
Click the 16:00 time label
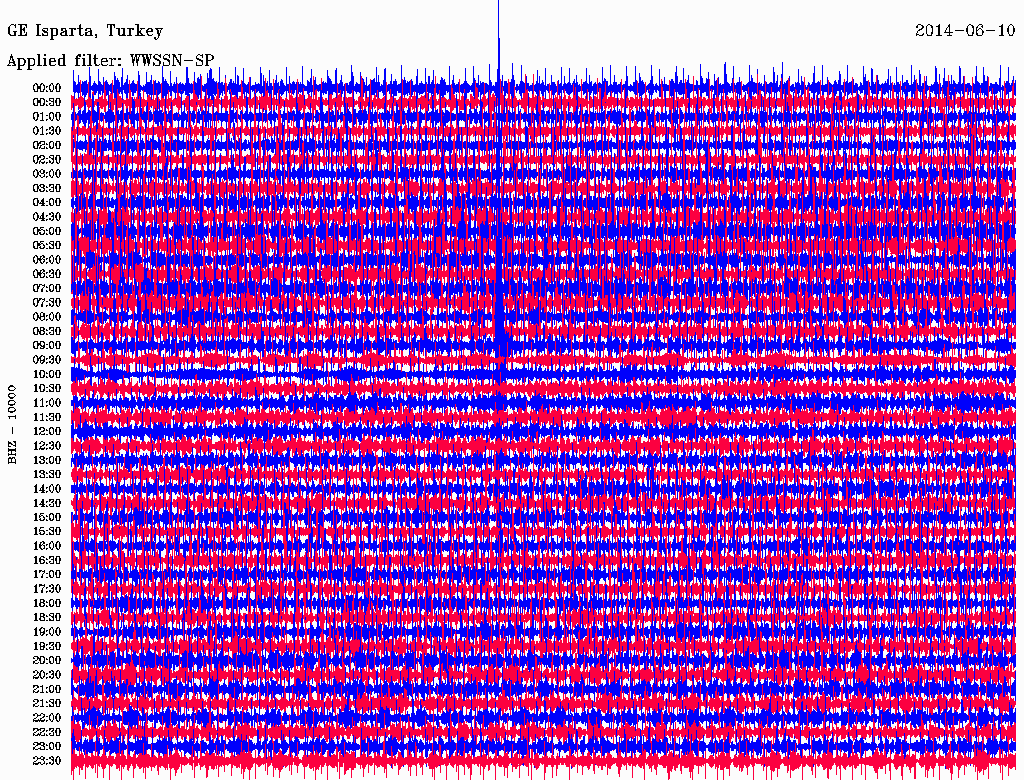(47, 546)
